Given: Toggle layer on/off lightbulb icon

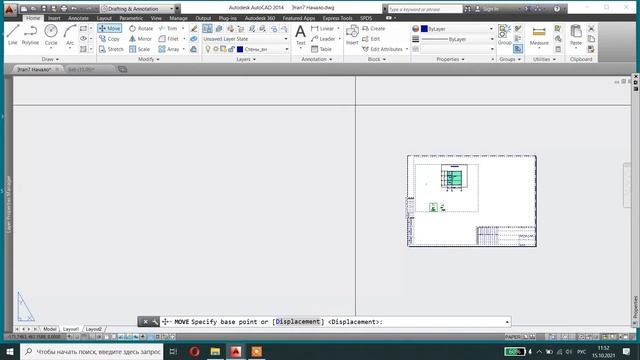Looking at the screenshot, I should tap(208, 49).
